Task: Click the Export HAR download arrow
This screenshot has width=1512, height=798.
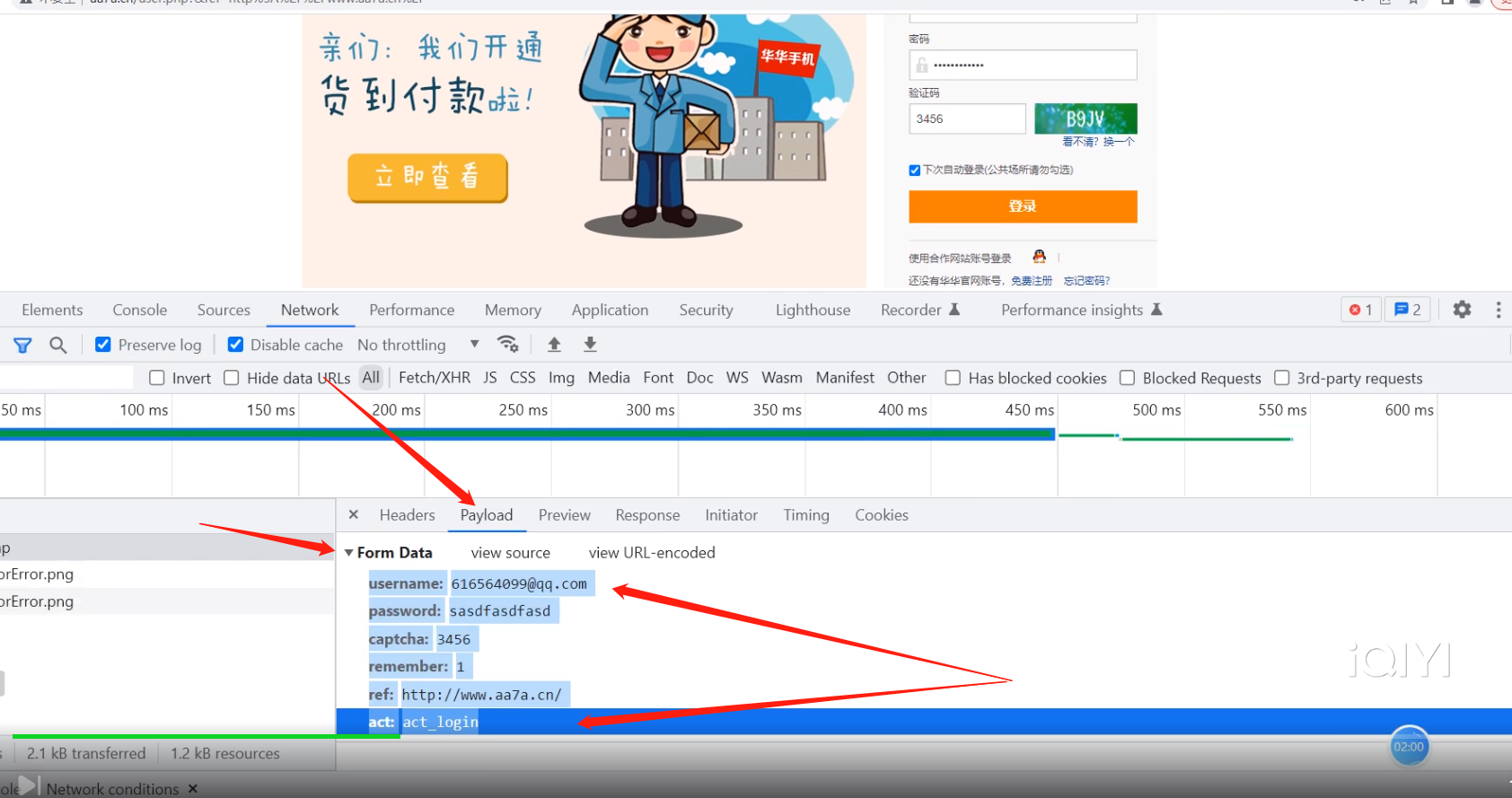Action: tap(590, 344)
